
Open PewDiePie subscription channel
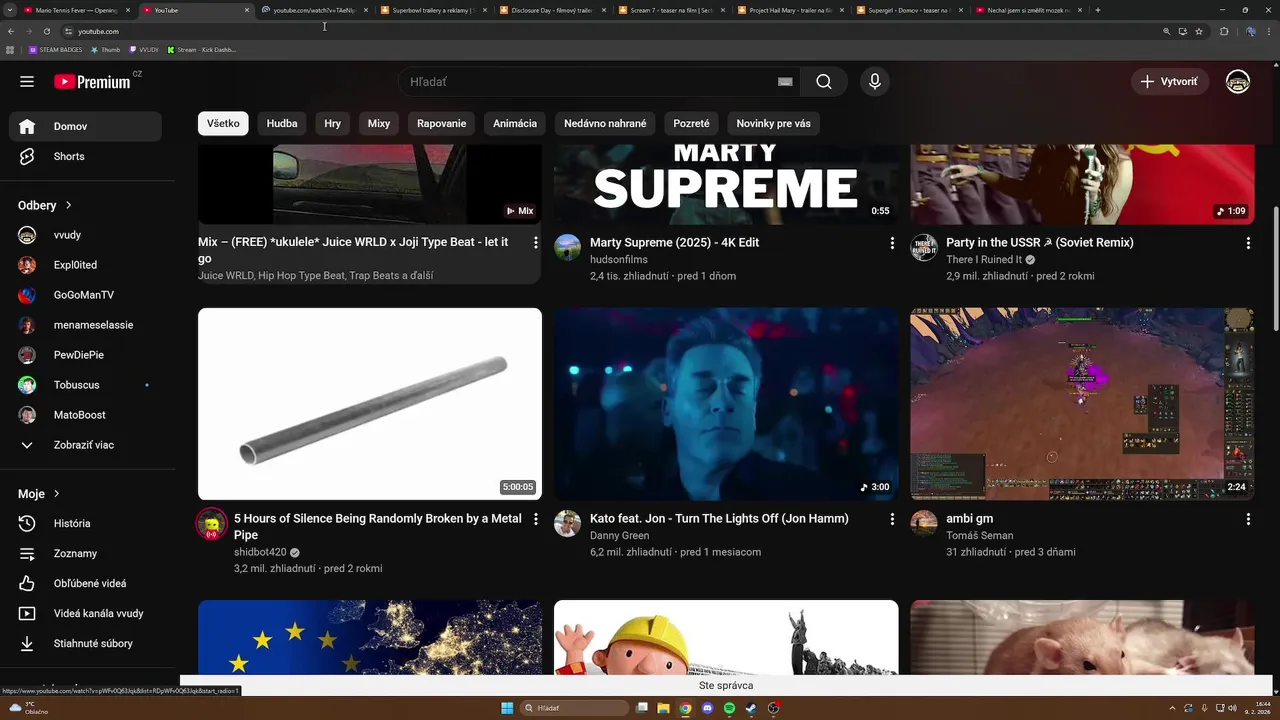85,355
